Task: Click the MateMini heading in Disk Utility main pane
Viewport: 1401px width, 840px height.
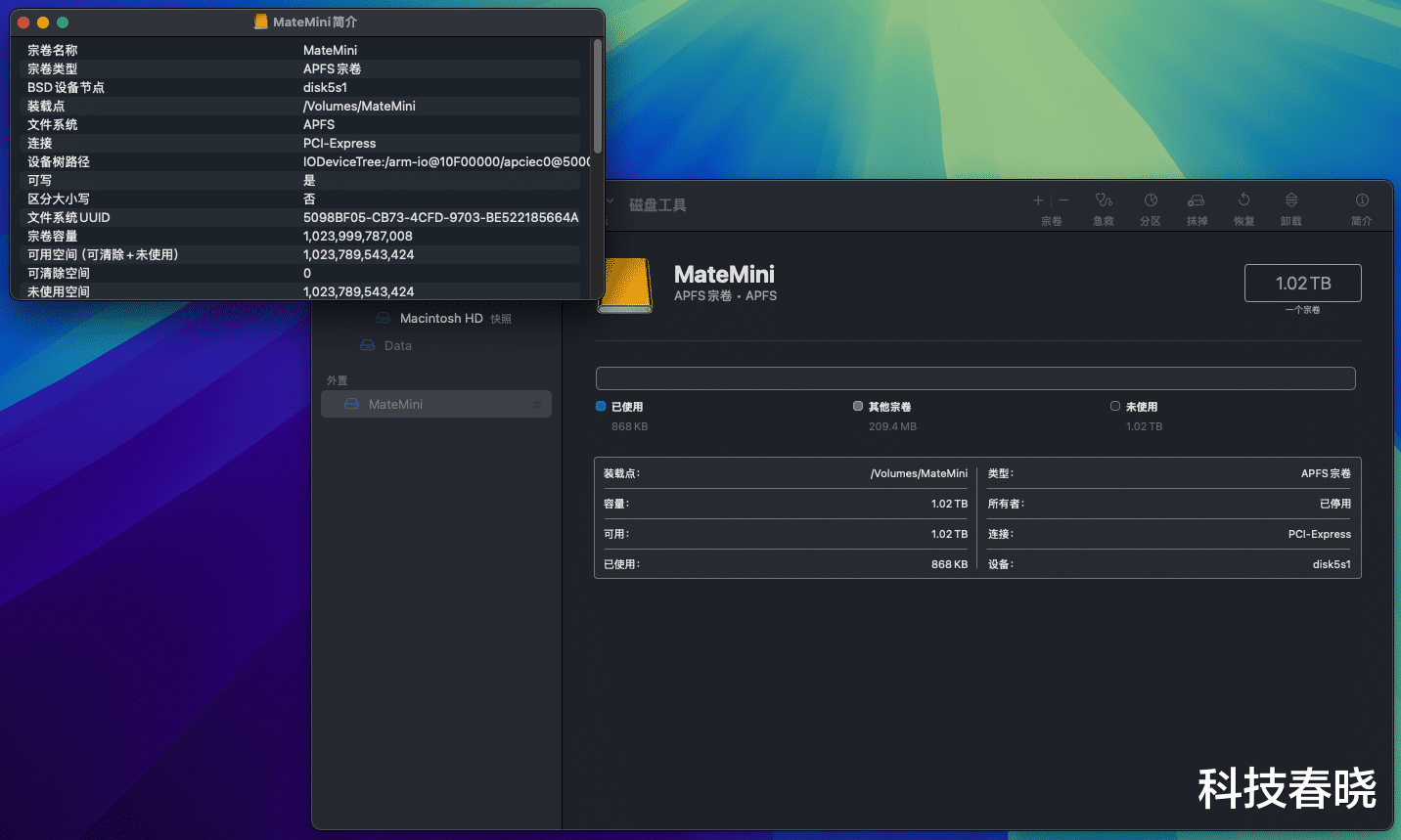Action: pyautogui.click(x=724, y=275)
